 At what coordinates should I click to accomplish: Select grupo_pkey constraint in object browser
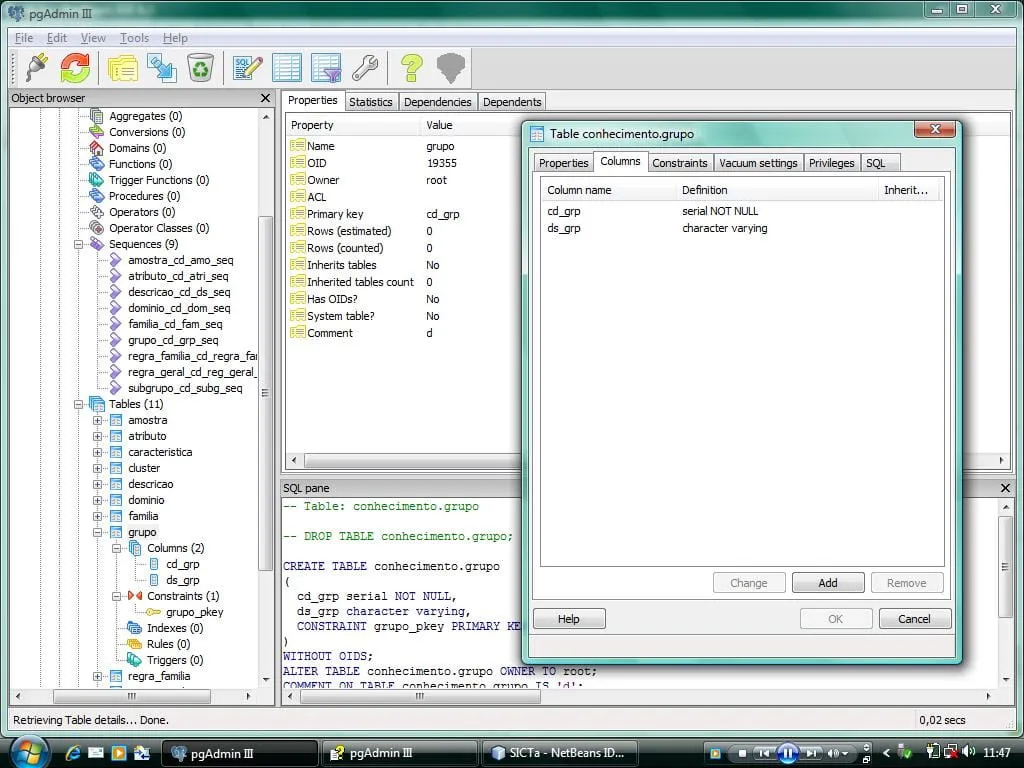(194, 612)
